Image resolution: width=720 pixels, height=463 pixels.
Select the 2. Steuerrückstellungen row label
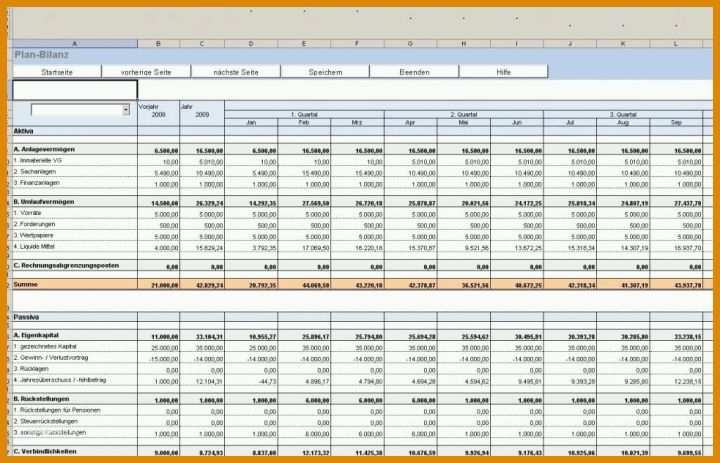pyautogui.click(x=45, y=421)
